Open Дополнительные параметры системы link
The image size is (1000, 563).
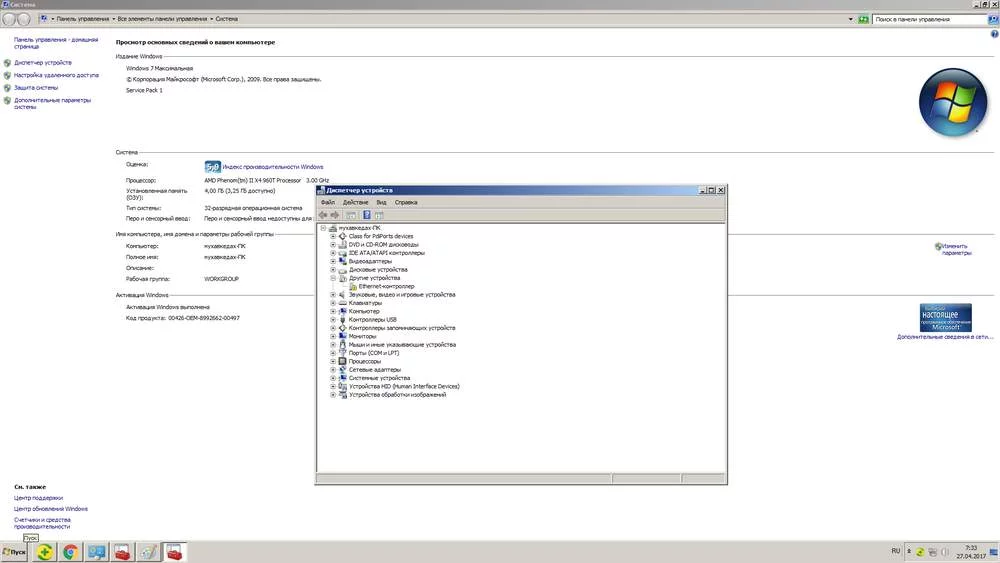click(52, 103)
